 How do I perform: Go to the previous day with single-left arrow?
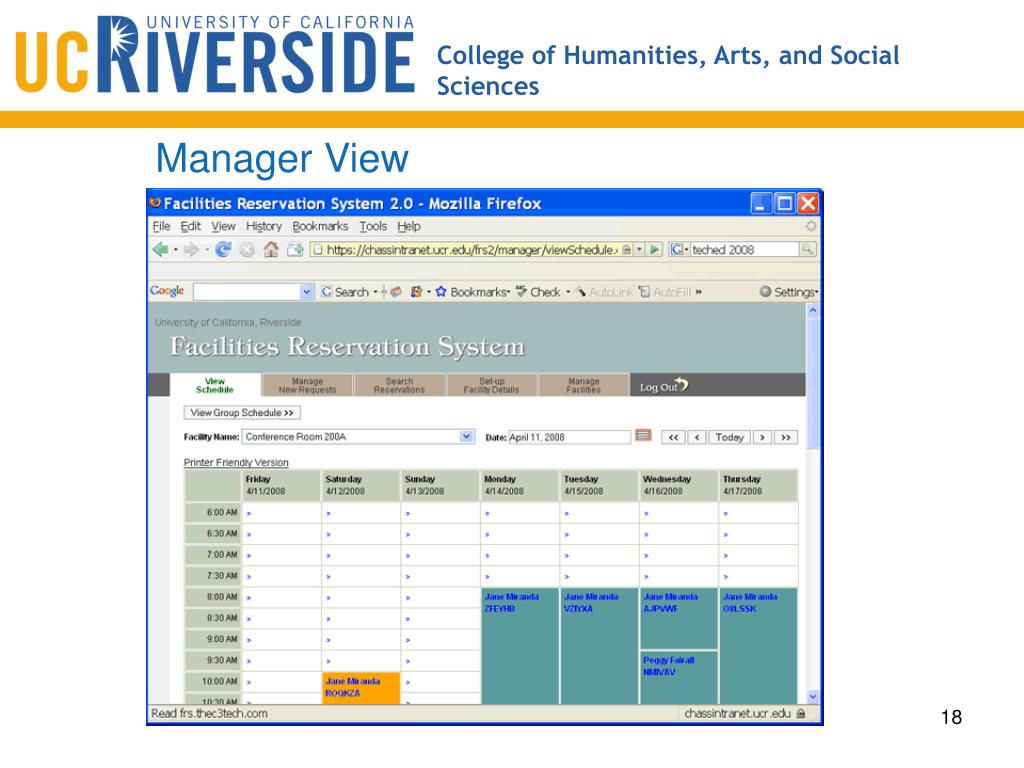[x=697, y=437]
